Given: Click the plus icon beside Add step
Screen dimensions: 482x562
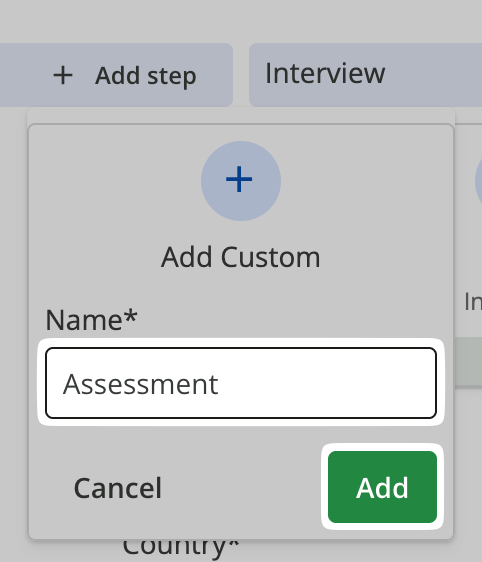Looking at the screenshot, I should coord(63,76).
